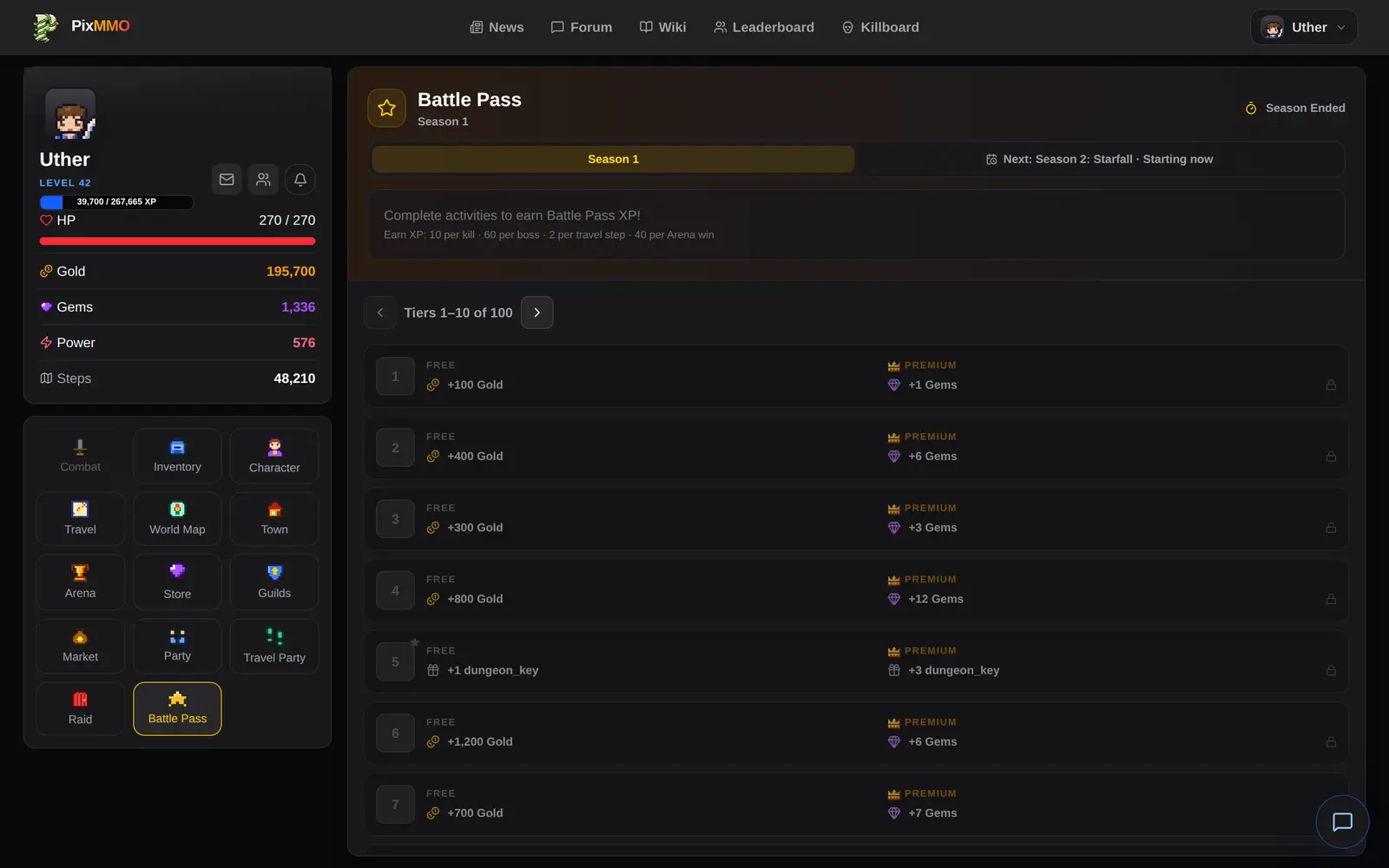Open the Character screen
1389x868 pixels.
click(274, 456)
